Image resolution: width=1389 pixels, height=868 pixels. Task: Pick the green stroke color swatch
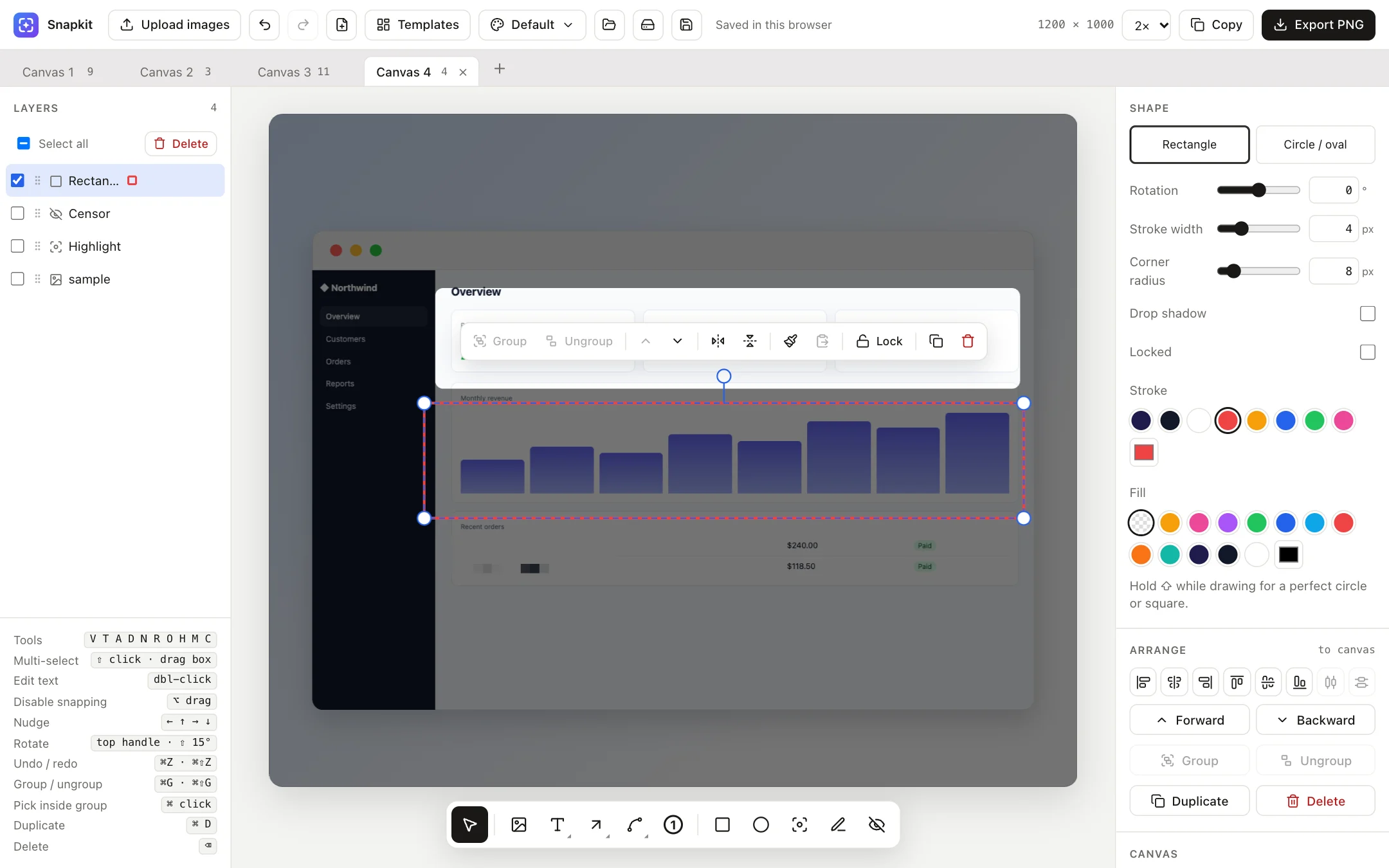pyautogui.click(x=1314, y=420)
